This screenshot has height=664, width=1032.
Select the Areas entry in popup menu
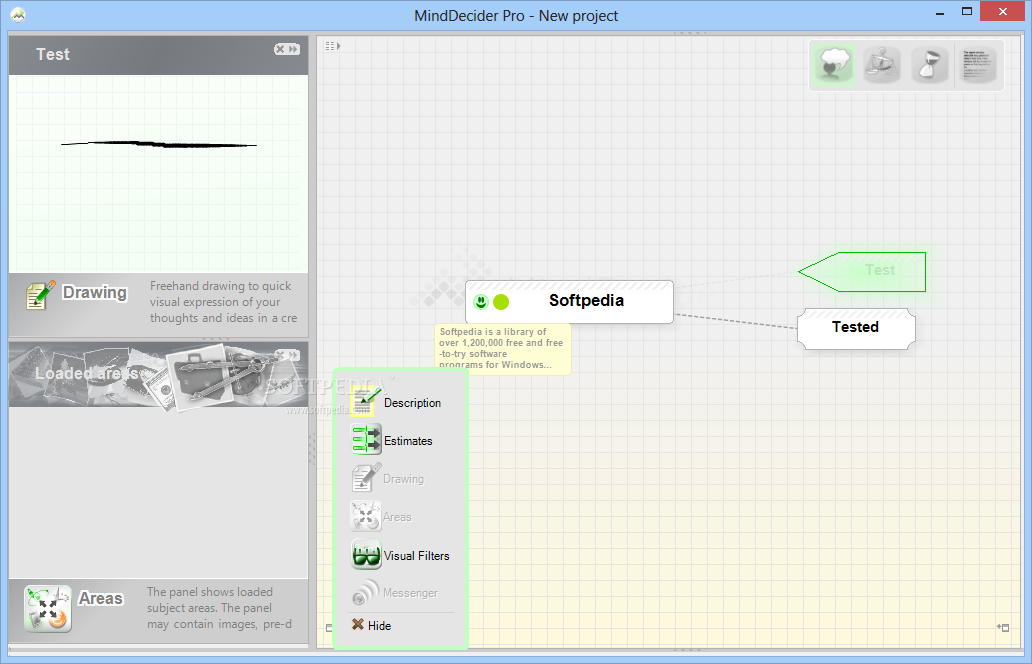click(397, 517)
